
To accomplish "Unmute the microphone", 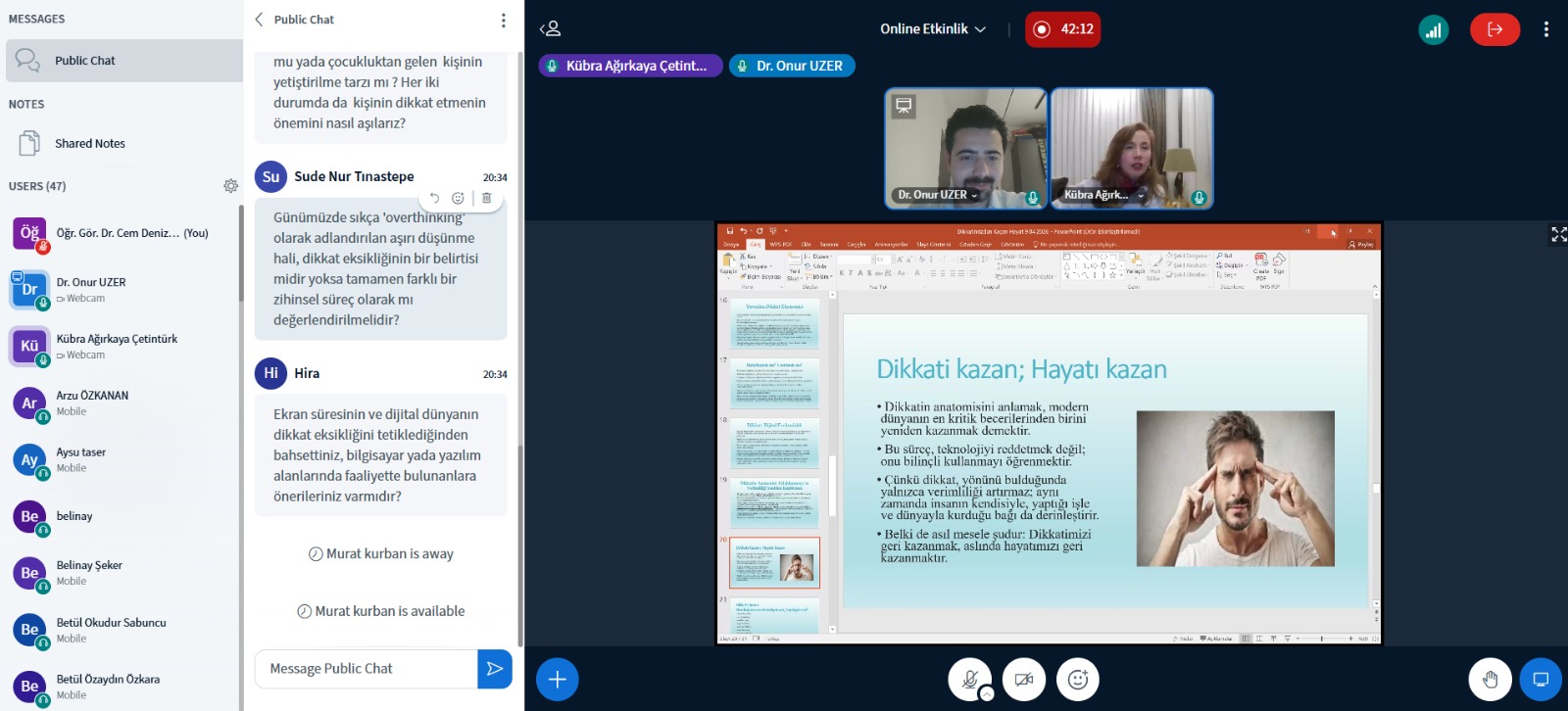I will (x=969, y=680).
